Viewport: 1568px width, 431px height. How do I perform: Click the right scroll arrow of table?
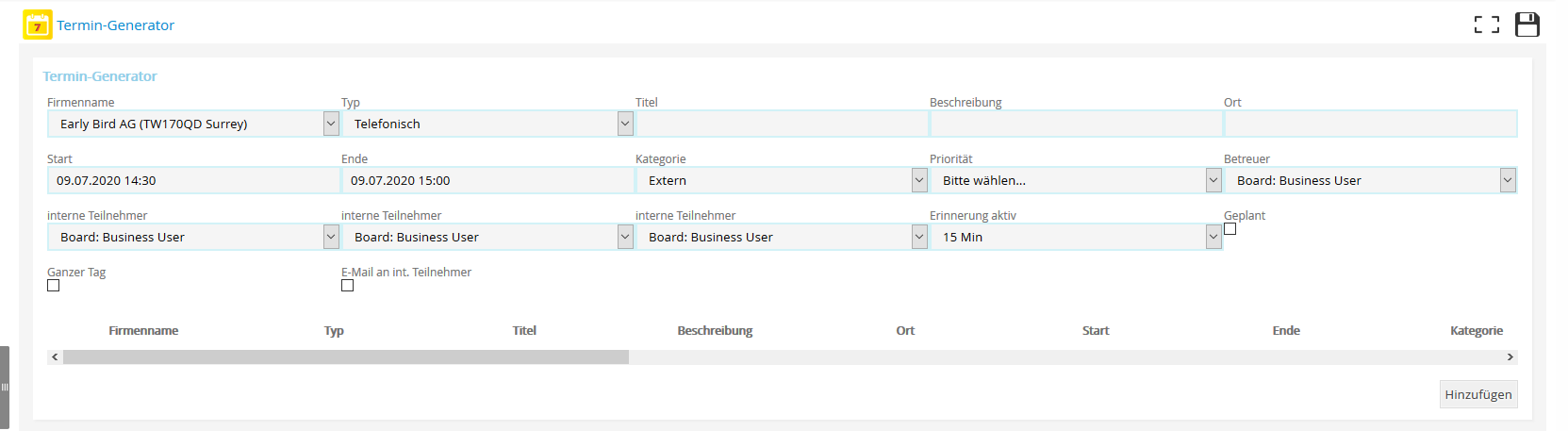[x=1510, y=357]
